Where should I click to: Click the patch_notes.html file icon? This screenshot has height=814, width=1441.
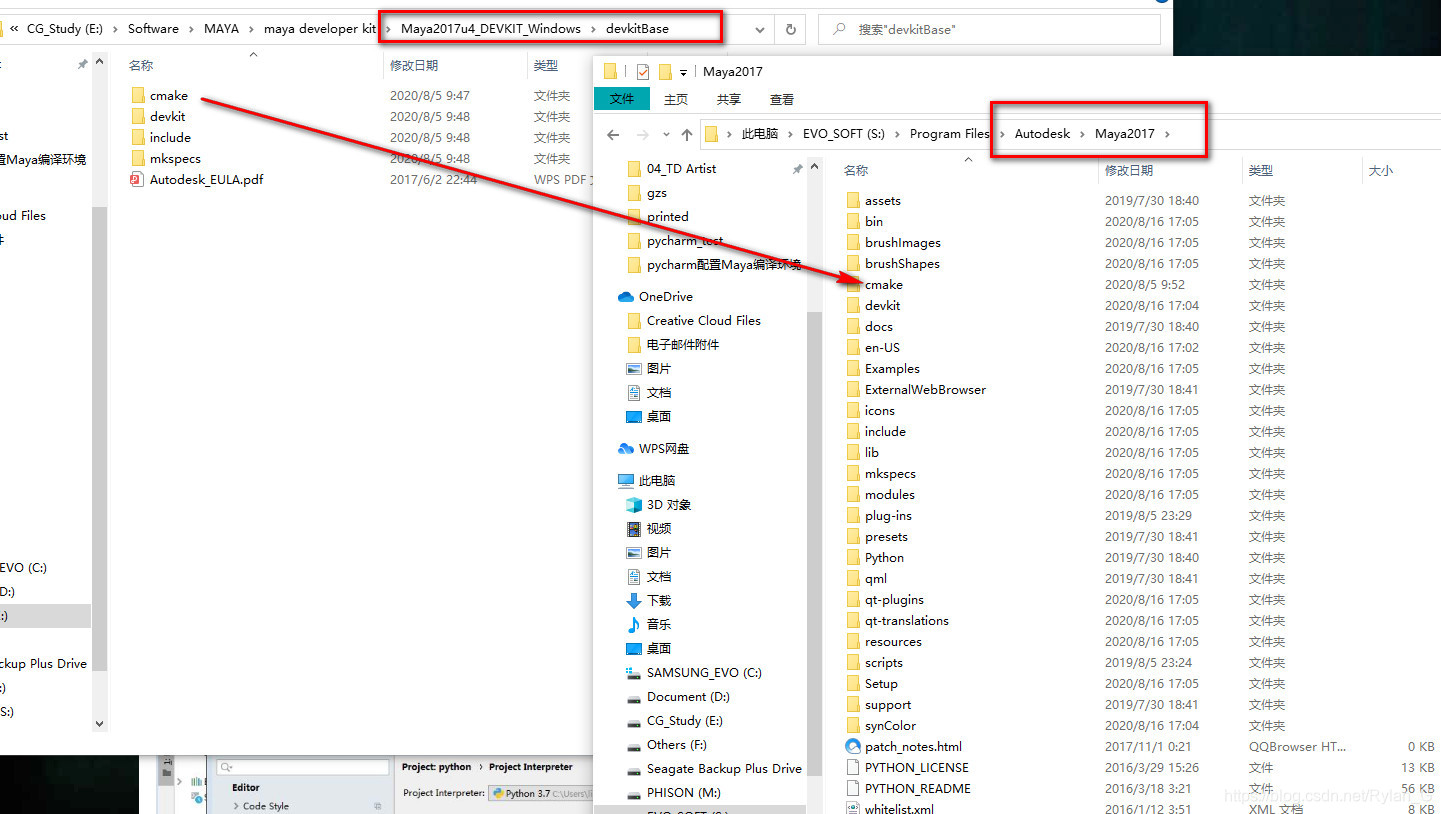(x=853, y=747)
